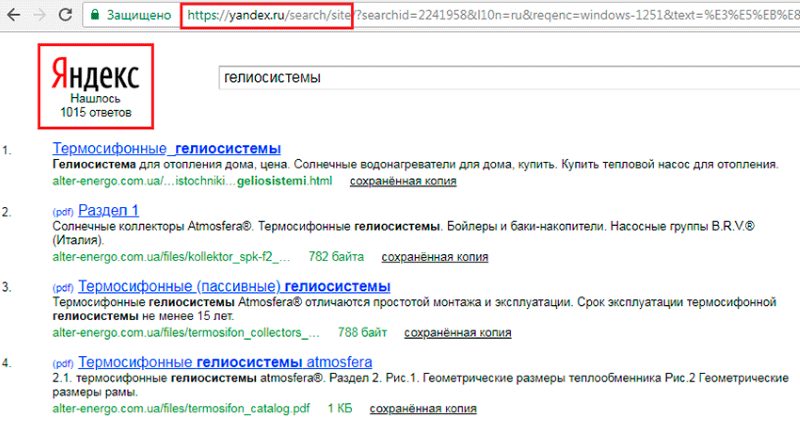The height and width of the screenshot is (421, 800).
Task: Open 'Термосифонные (пассивные) гелиосистемы' result
Action: pyautogui.click(x=234, y=286)
